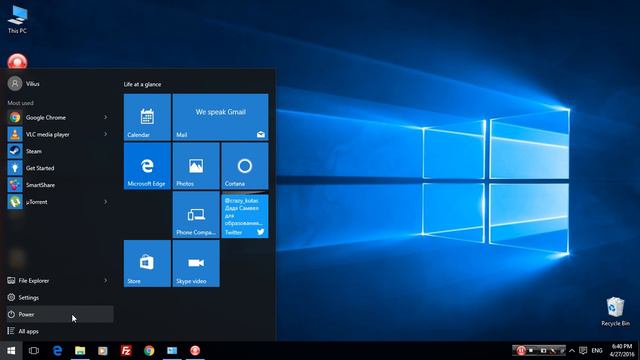This screenshot has width=640, height=360.
Task: Open the photo viewer window on taskbar
Action: 172,351
